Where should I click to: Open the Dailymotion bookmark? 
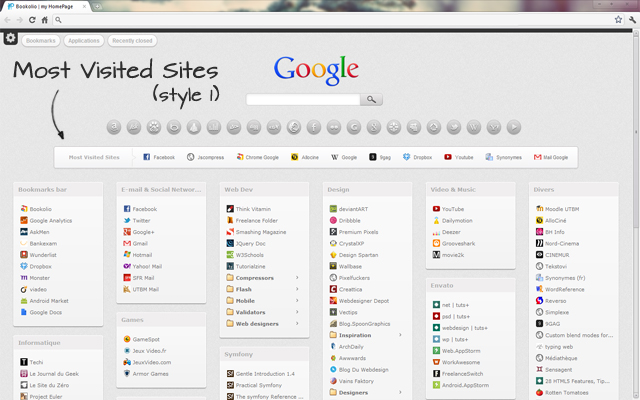point(452,220)
